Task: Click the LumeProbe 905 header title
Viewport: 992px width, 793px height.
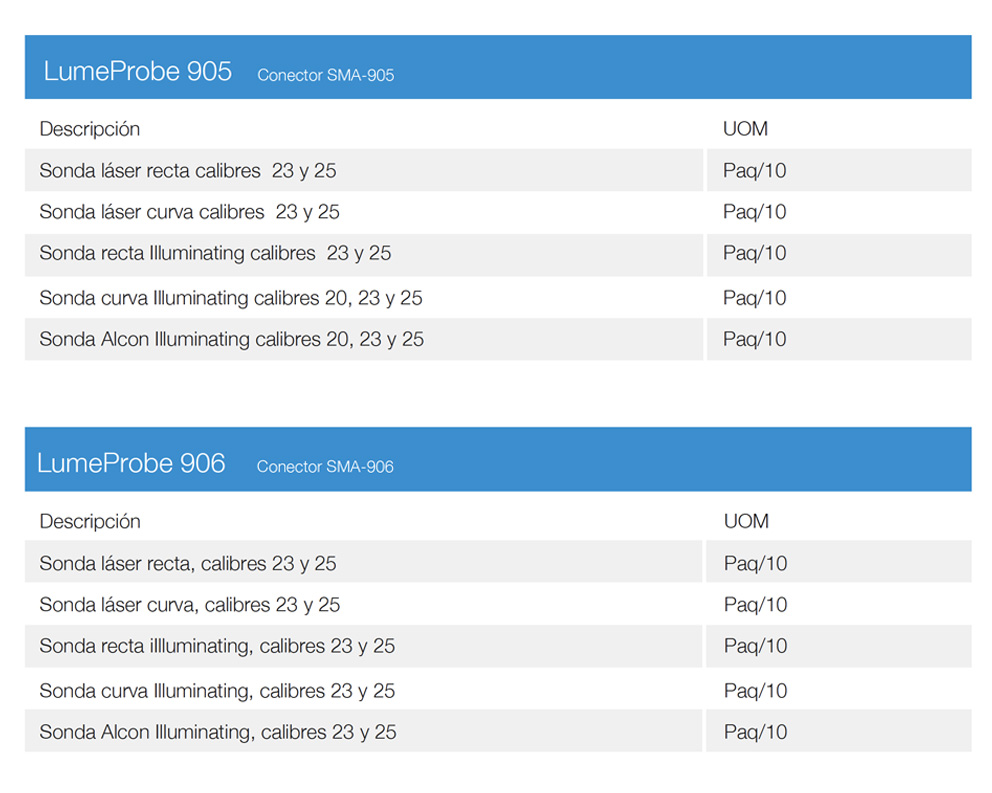Action: pos(137,71)
